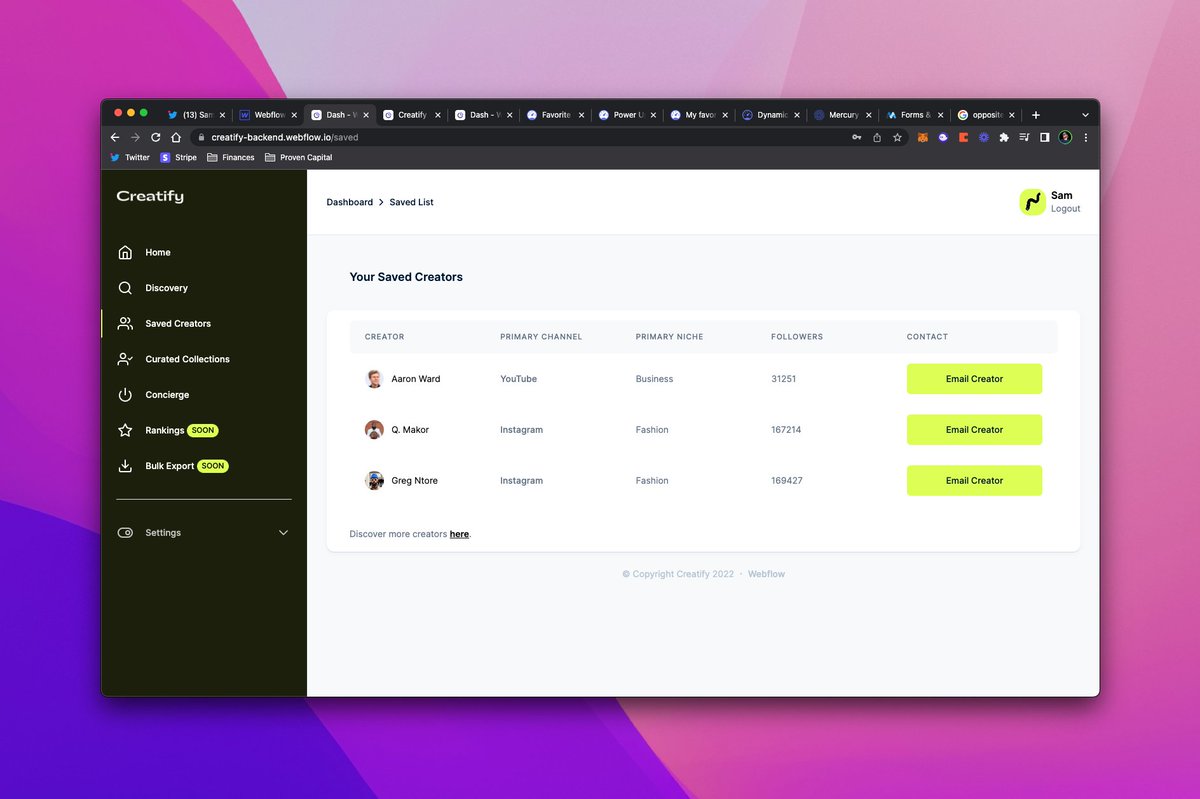
Task: Click Aaron Ward's profile photo
Action: (374, 379)
